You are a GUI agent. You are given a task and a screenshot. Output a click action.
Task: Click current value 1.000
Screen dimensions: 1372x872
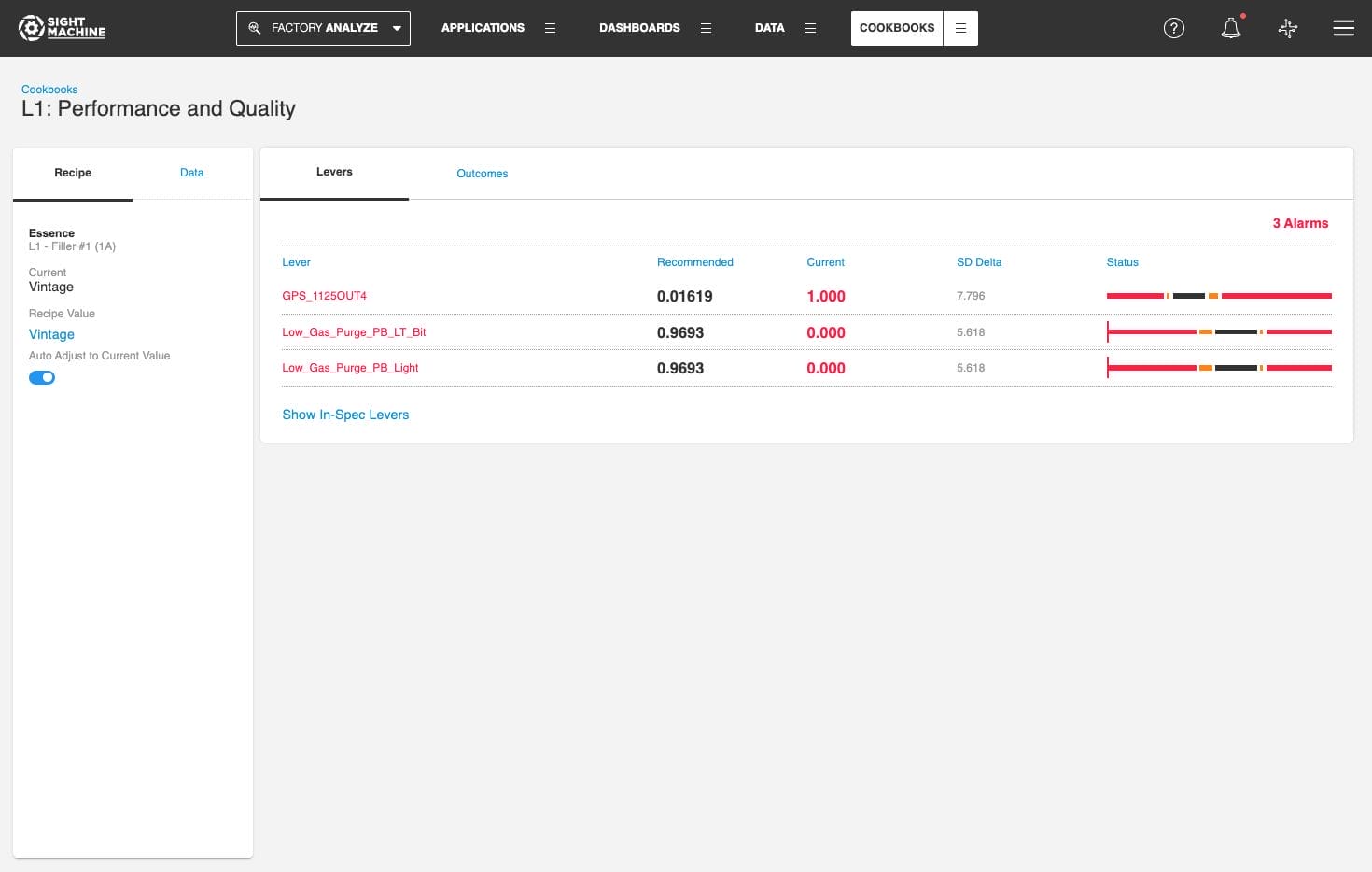826,296
